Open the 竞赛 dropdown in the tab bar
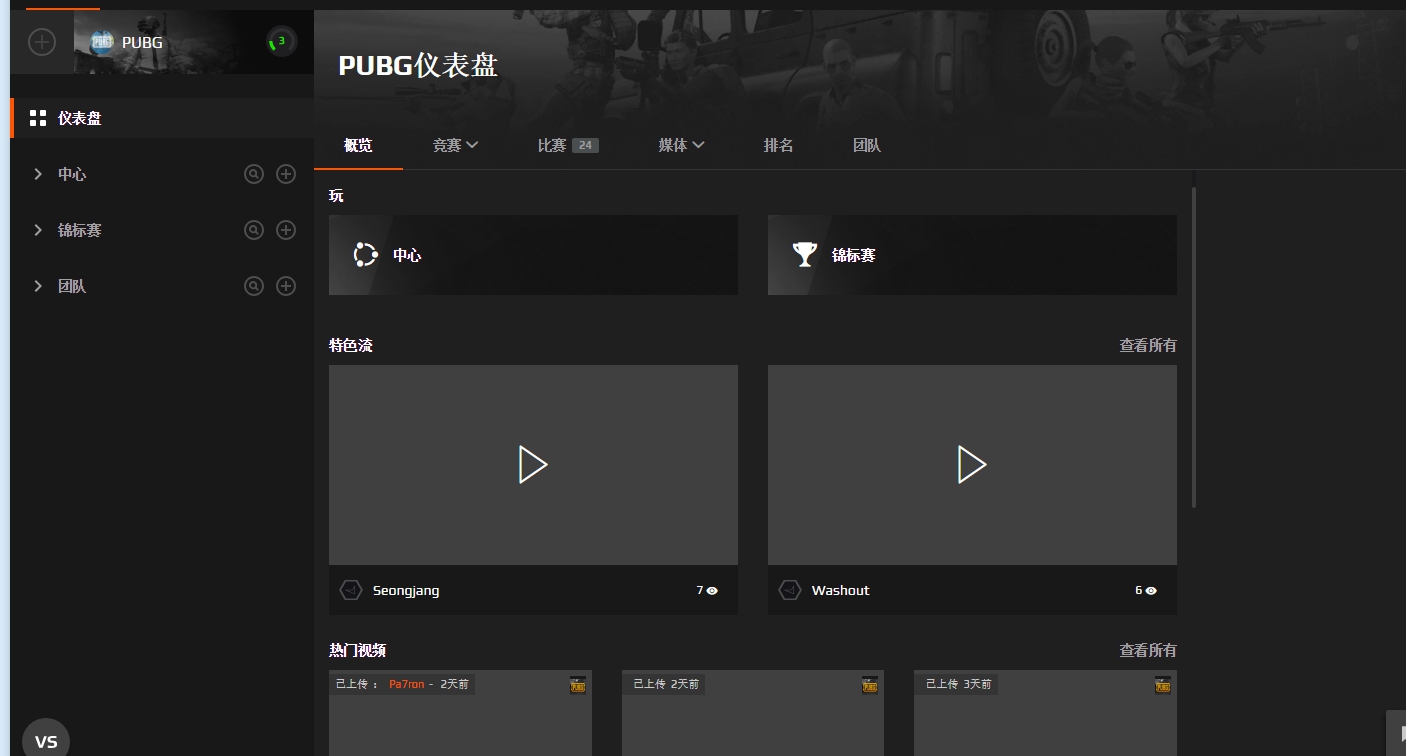1406x756 pixels. (455, 145)
